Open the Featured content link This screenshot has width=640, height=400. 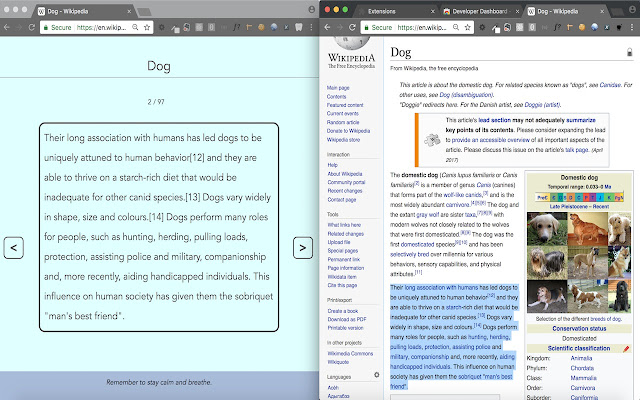[345, 105]
